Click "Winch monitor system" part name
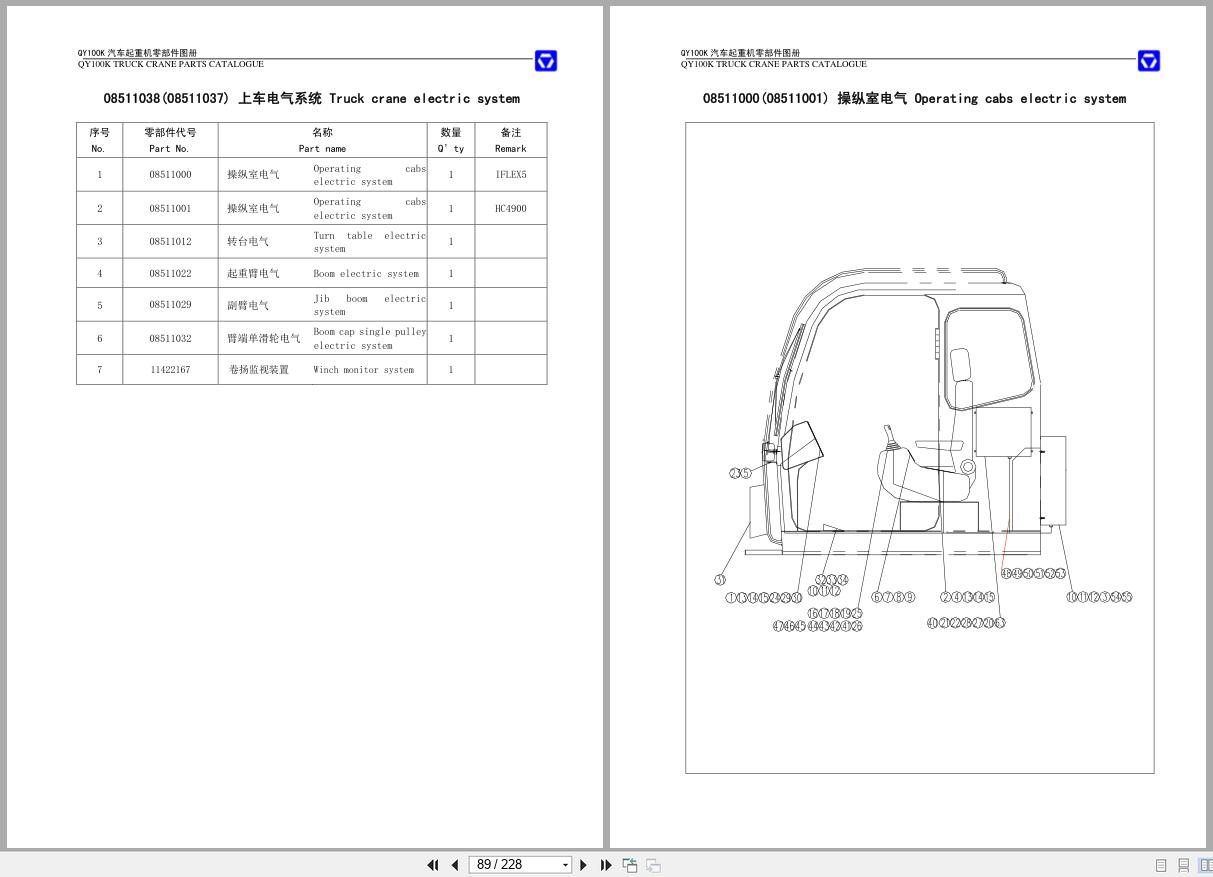Image resolution: width=1213 pixels, height=877 pixels. tap(363, 370)
